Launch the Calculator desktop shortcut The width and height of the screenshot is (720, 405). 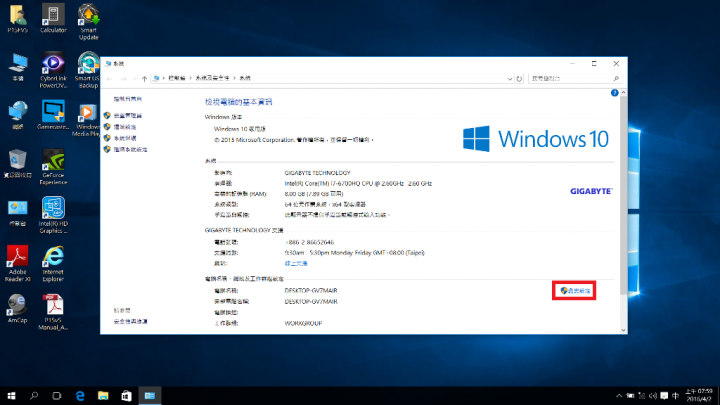pos(53,18)
